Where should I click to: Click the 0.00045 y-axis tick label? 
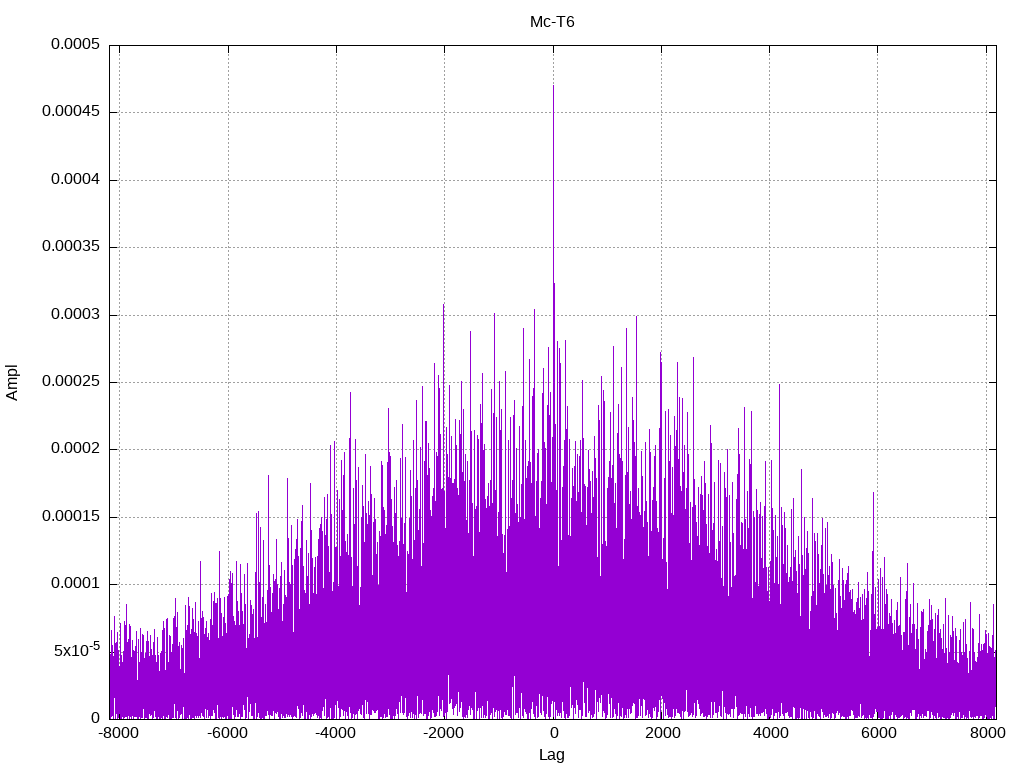tap(65, 112)
